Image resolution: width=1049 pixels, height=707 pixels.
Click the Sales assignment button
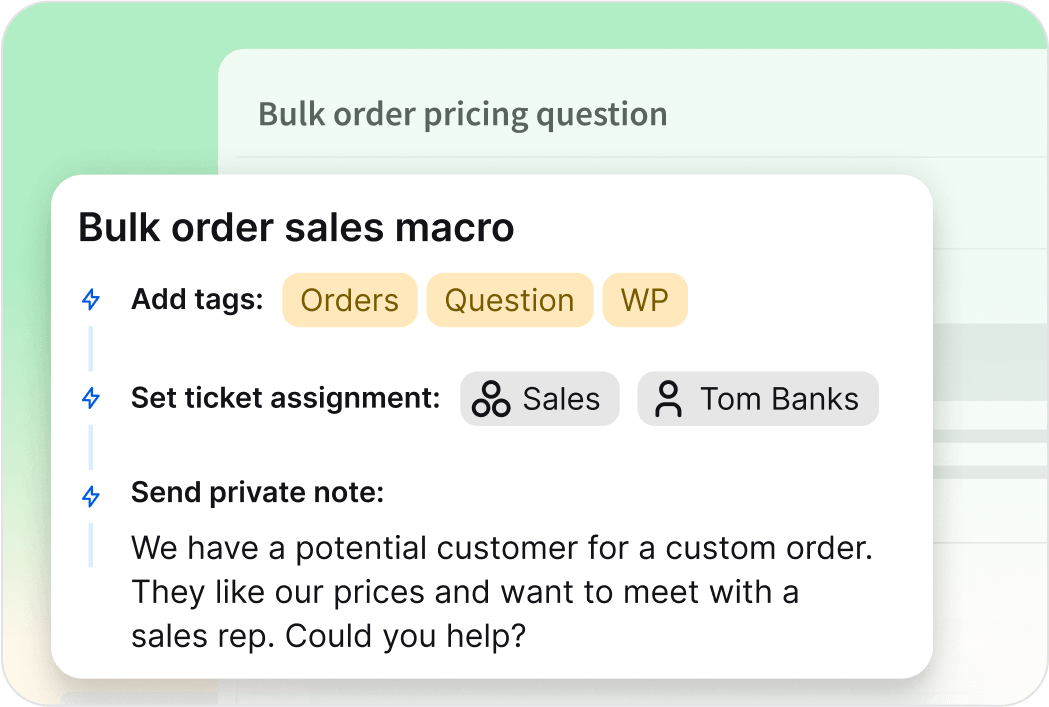(x=539, y=398)
